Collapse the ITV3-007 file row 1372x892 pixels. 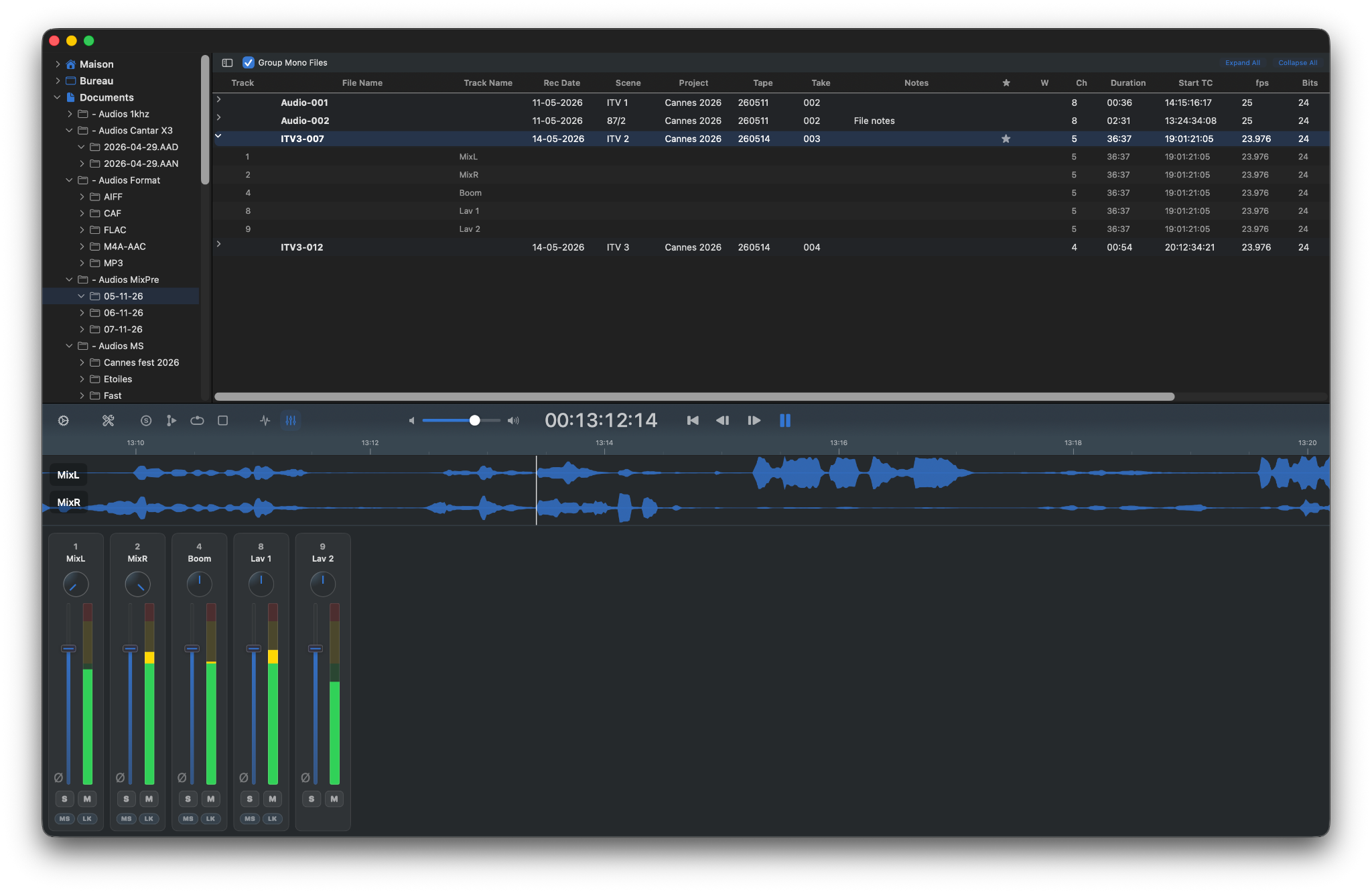pos(218,136)
